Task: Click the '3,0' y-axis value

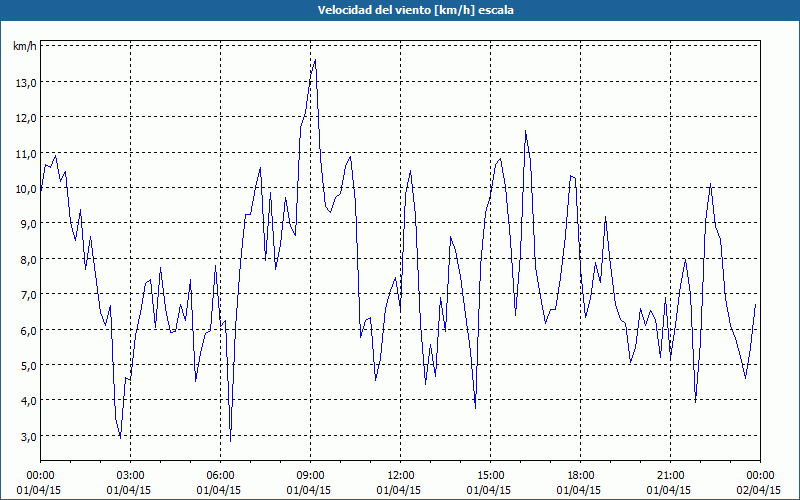Action: [28, 437]
